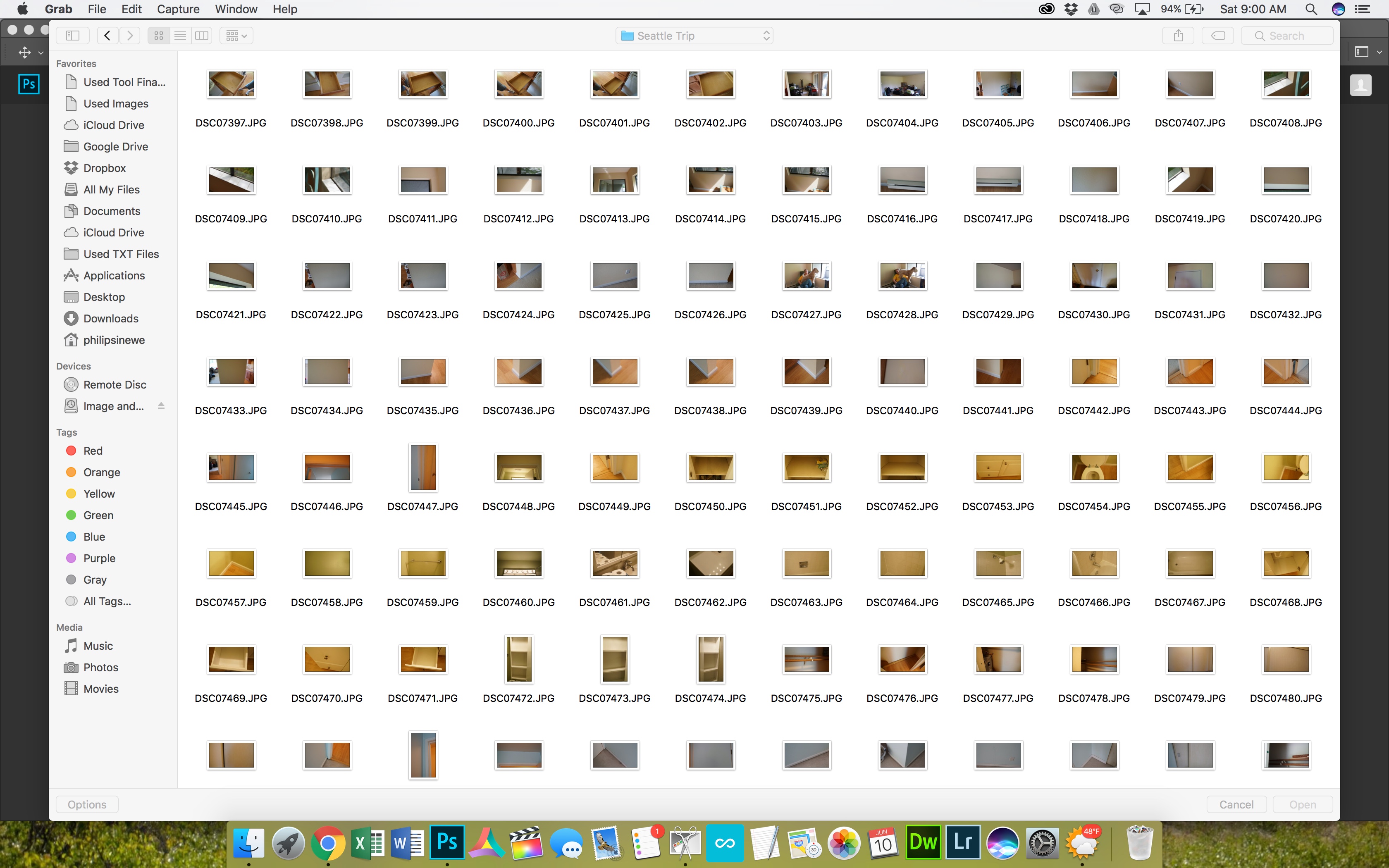1389x868 pixels.
Task: Open the Photoshop move tool options chevron
Action: tap(41, 53)
